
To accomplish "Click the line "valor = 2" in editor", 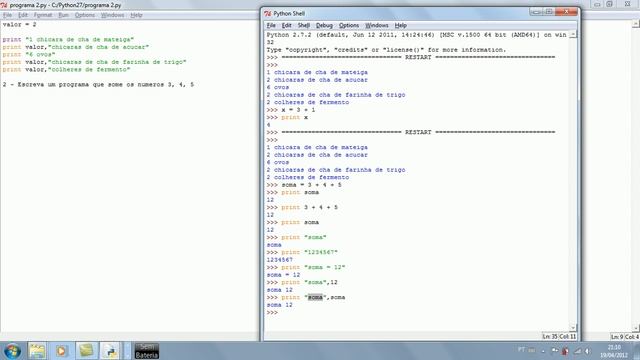I will [20, 24].
